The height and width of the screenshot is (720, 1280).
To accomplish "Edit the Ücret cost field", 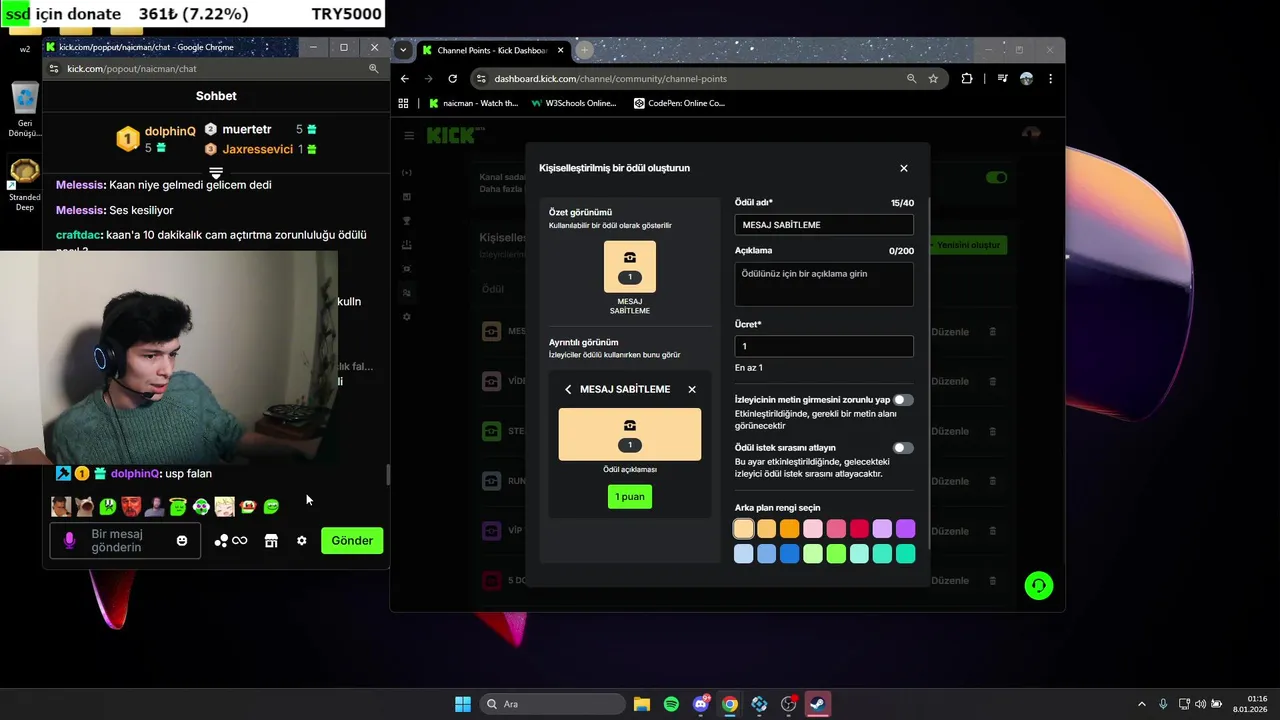I will pyautogui.click(x=824, y=346).
